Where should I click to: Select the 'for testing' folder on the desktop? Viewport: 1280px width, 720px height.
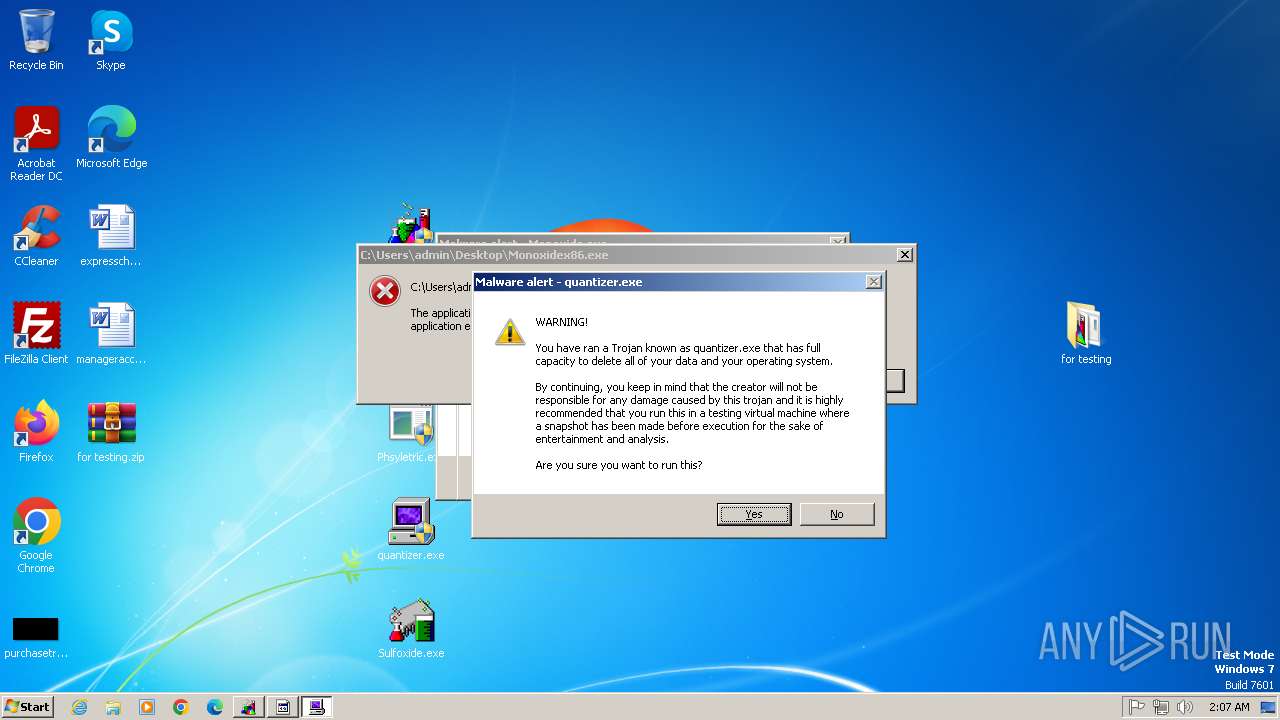tap(1086, 334)
